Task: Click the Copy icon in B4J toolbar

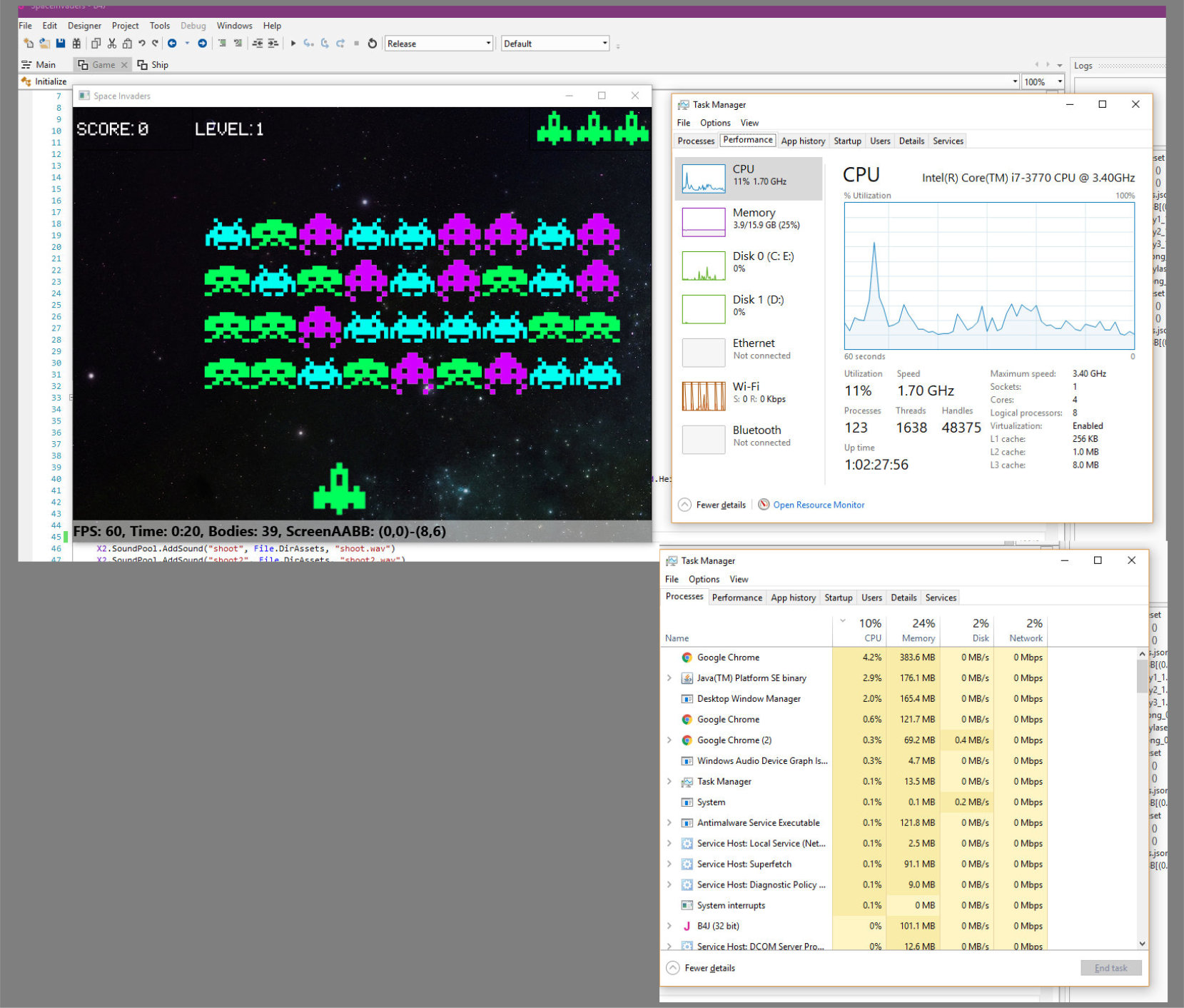Action: [96, 44]
